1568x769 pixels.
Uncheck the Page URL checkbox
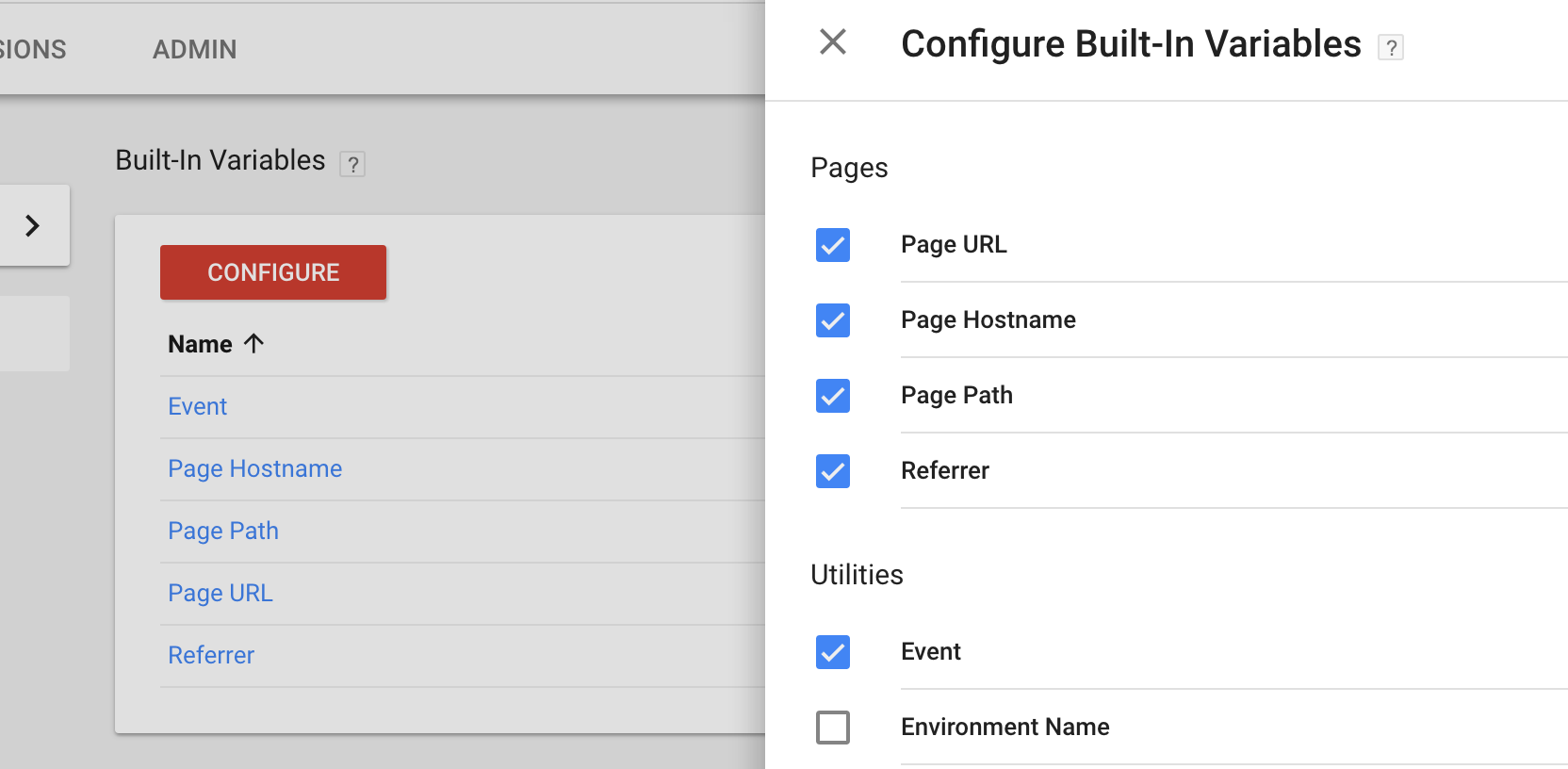833,245
